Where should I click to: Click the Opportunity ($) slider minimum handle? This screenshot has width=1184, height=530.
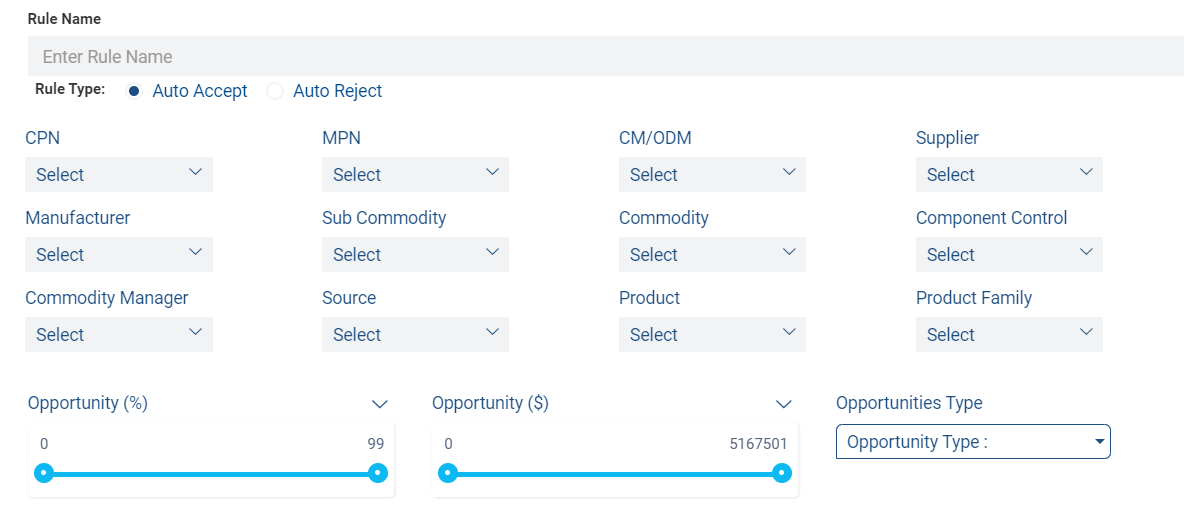click(x=448, y=473)
